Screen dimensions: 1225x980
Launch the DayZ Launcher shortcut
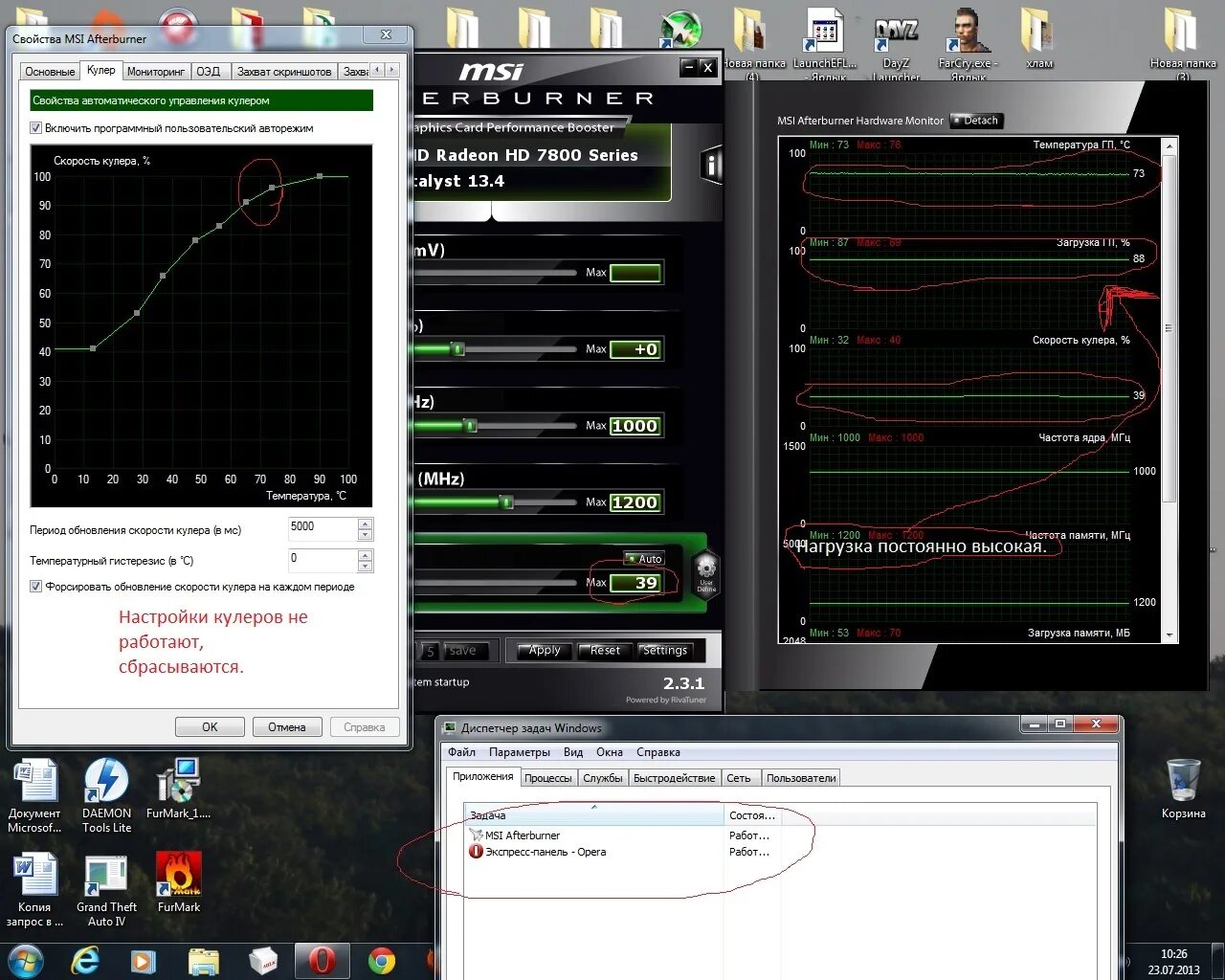(897, 43)
